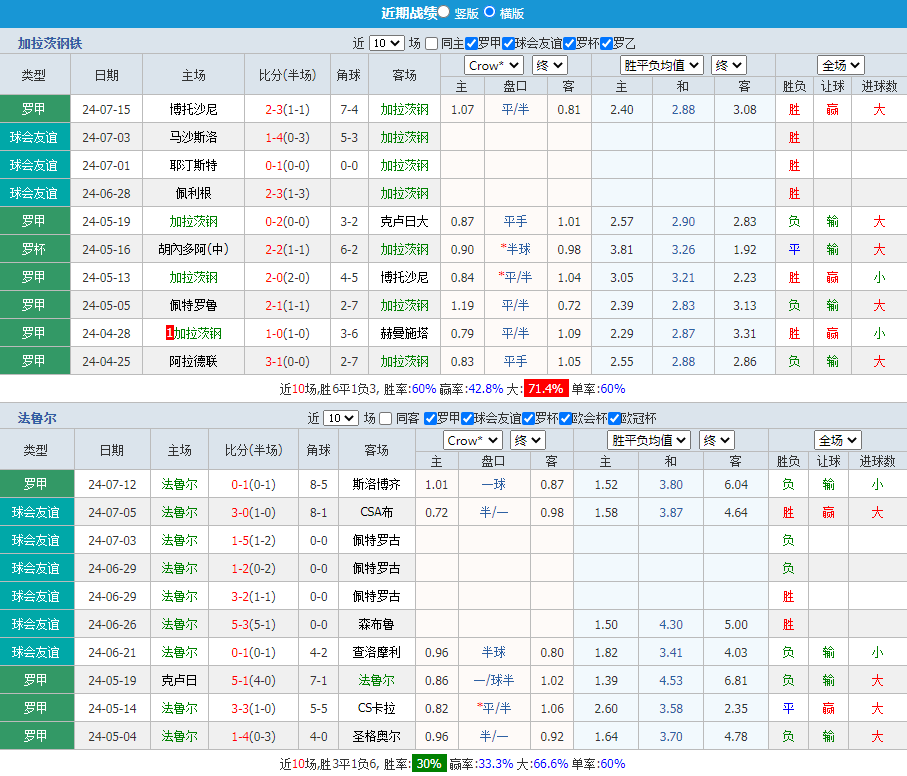Expand 胜平负均值 dropdown in 法鲁尔 table
Screen dimensions: 907x776
(x=648, y=440)
